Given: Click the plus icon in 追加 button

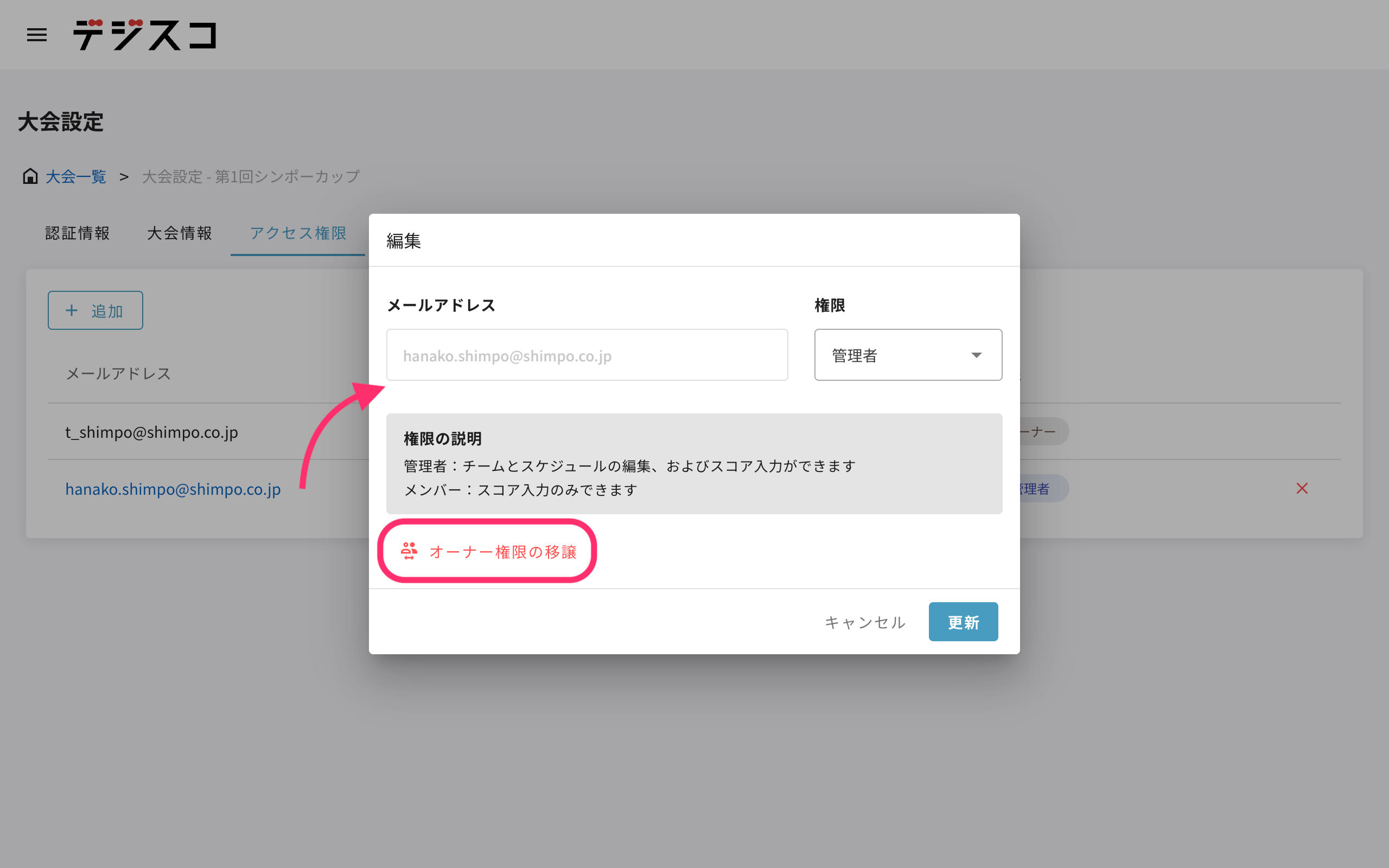Looking at the screenshot, I should click(71, 310).
